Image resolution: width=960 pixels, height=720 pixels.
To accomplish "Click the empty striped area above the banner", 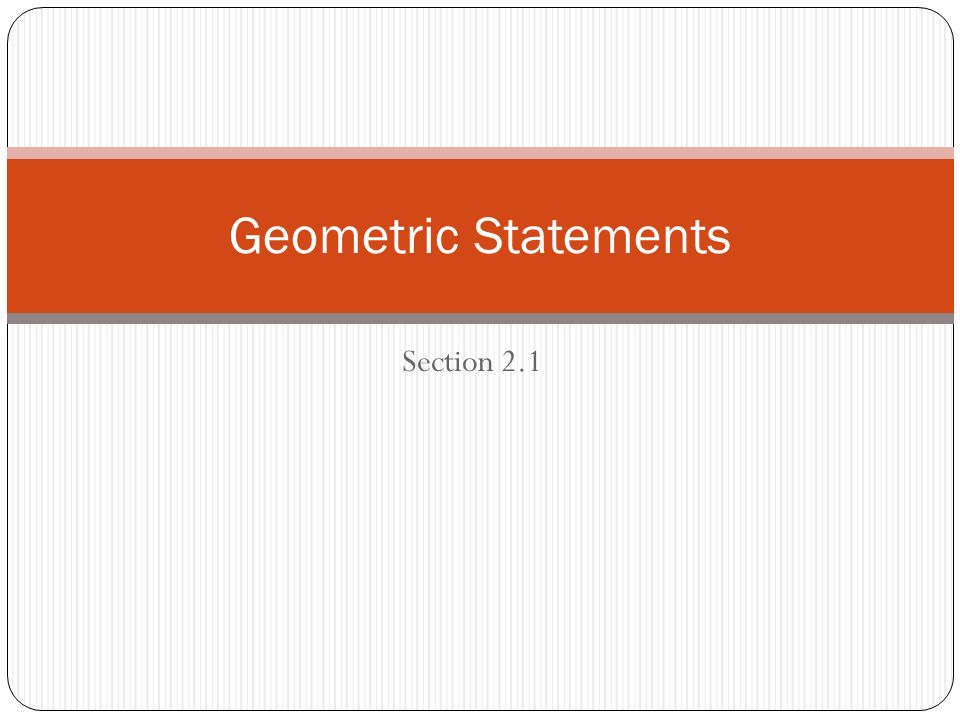I will pyautogui.click(x=480, y=77).
